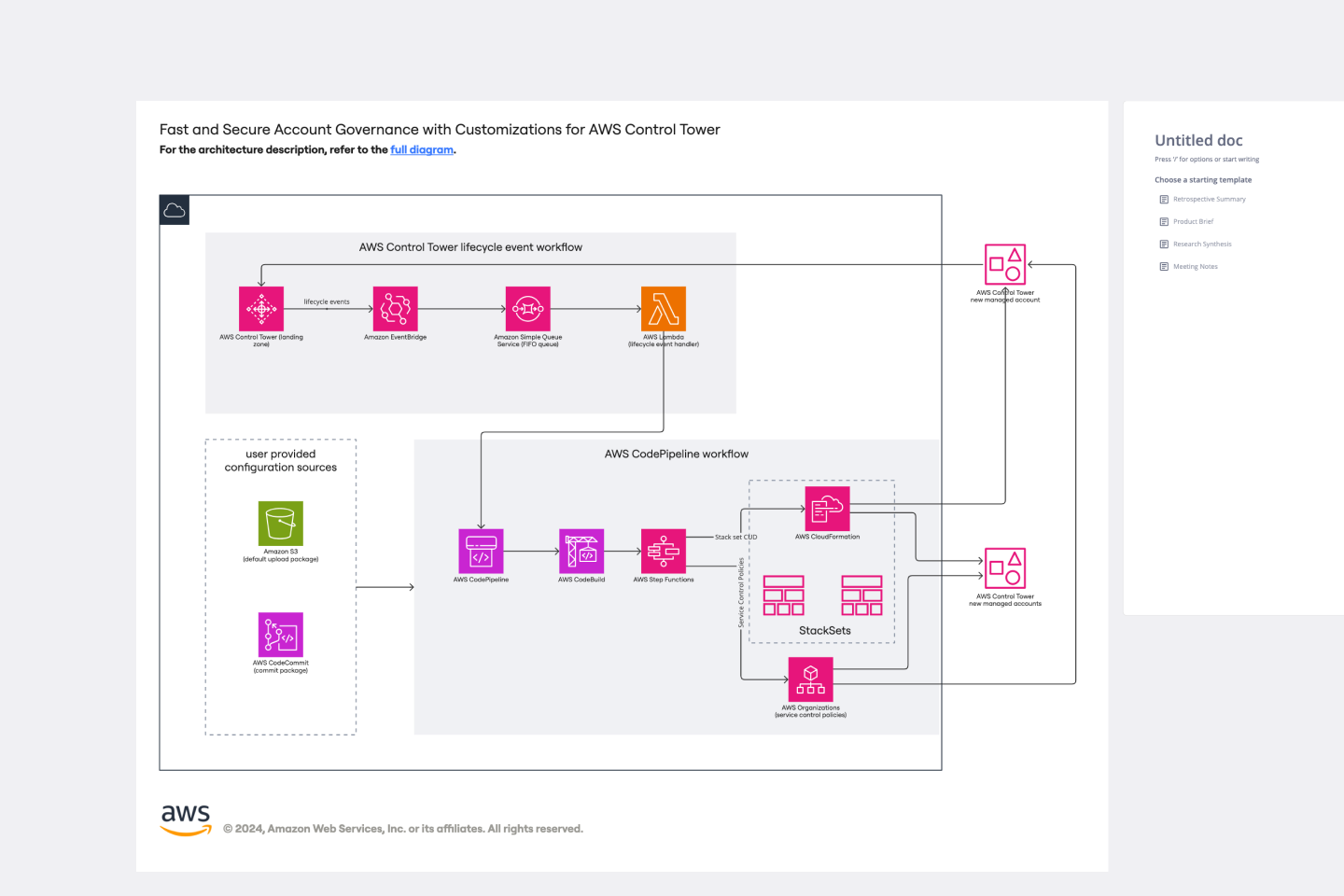Select the Amazon EventBridge icon

coord(395,309)
